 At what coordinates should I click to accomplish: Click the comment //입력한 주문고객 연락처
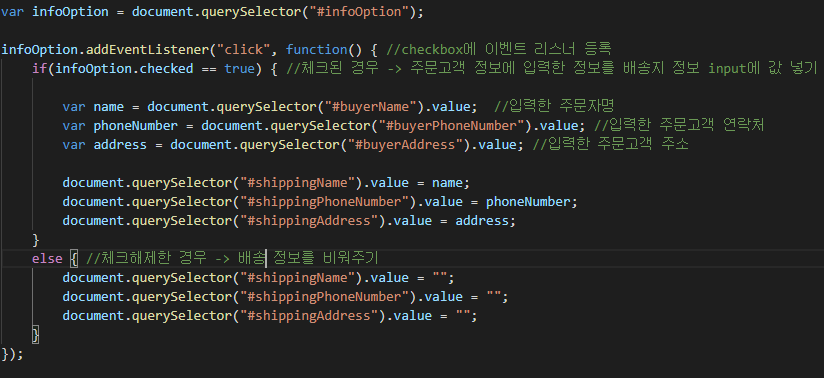click(x=679, y=126)
